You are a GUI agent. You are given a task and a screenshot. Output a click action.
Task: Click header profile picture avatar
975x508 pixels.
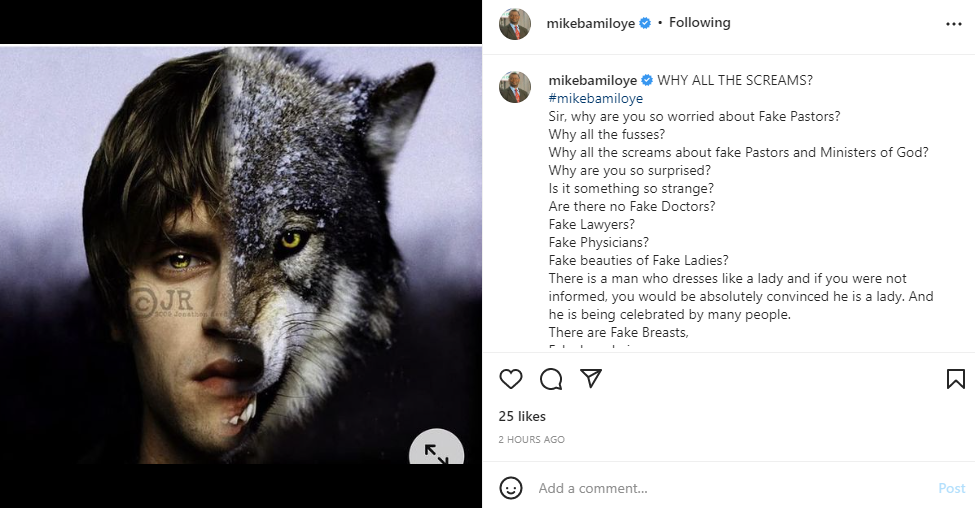point(515,24)
